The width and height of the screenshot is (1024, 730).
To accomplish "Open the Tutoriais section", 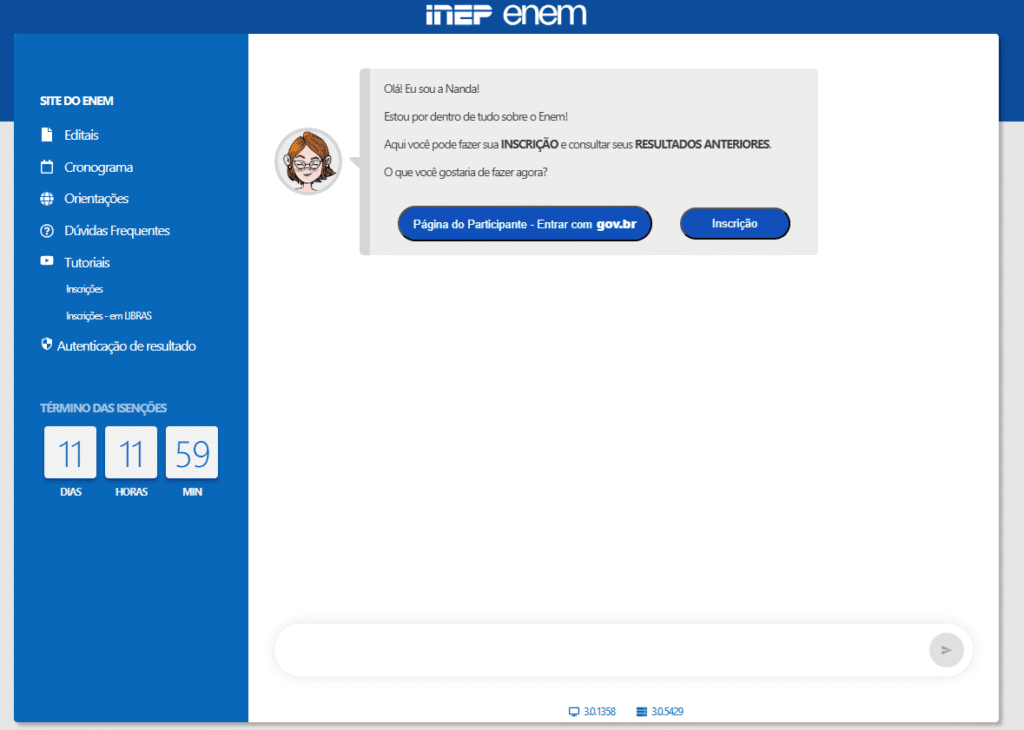I will point(87,262).
